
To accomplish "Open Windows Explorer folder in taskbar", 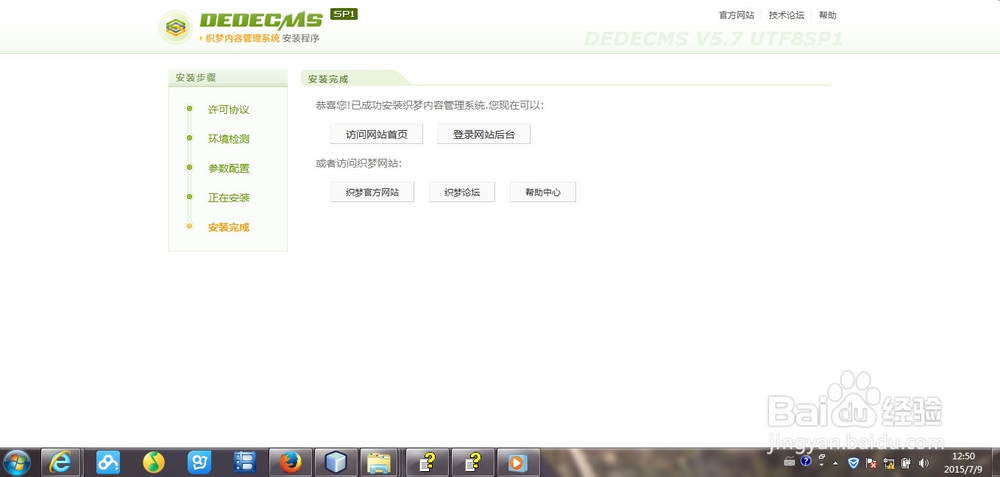I will [381, 463].
